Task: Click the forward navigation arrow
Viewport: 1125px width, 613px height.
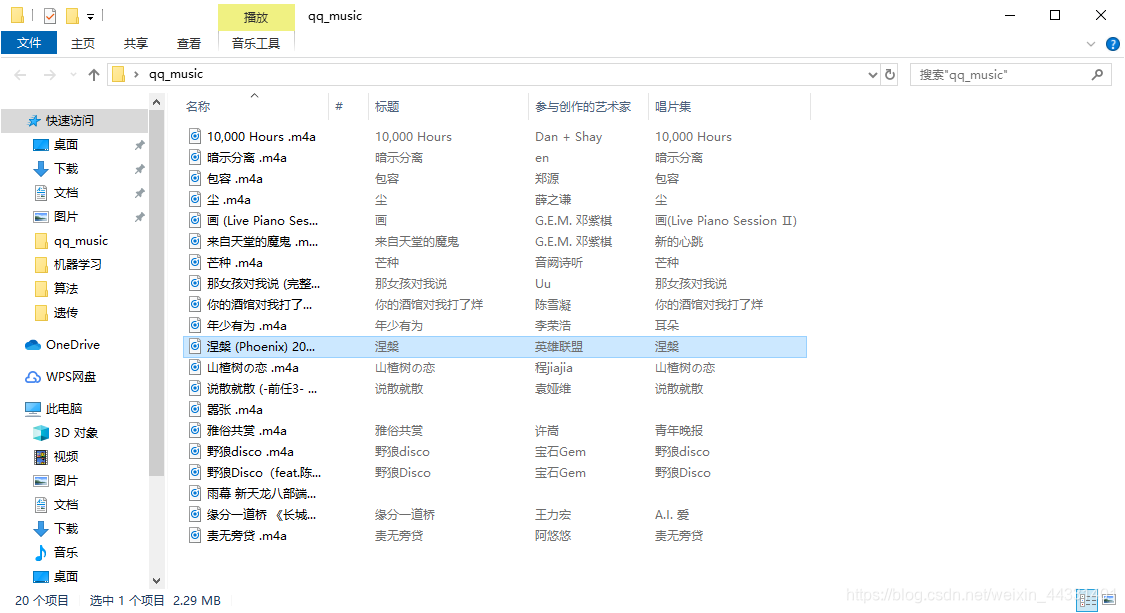Action: point(49,75)
